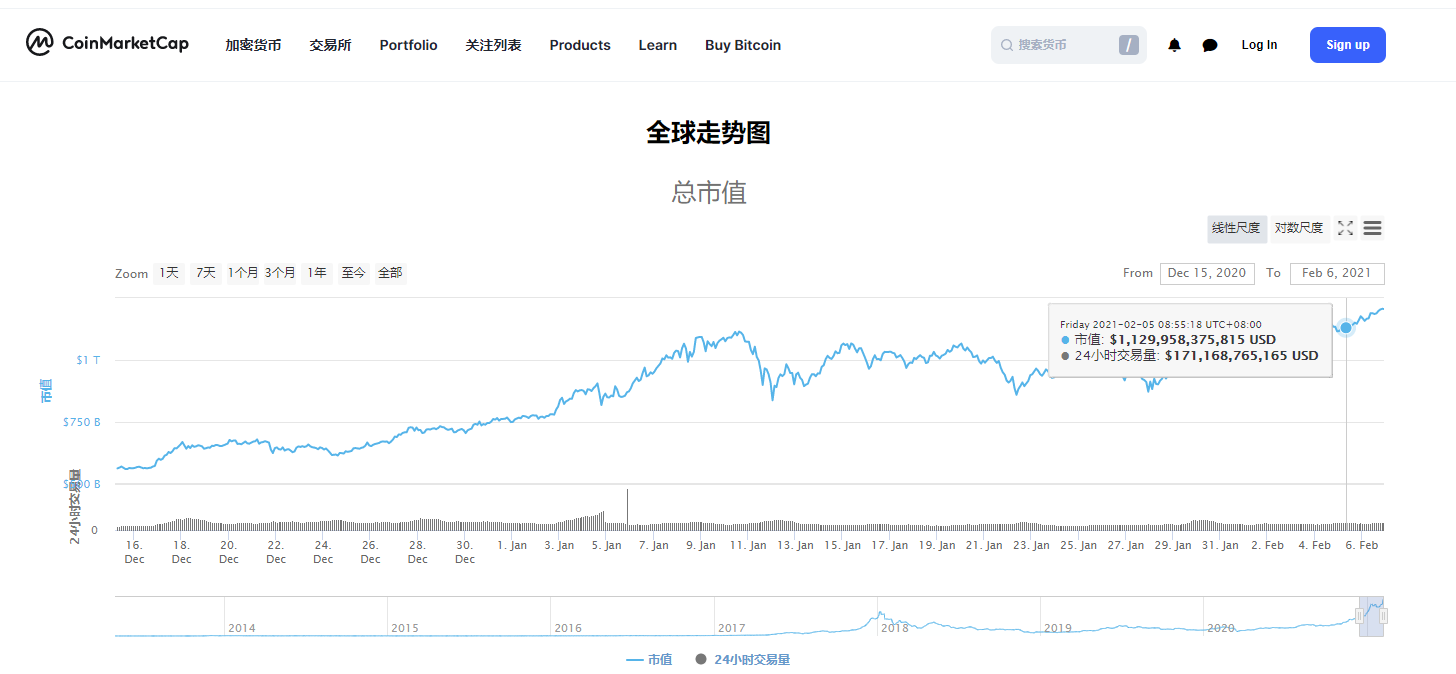The width and height of the screenshot is (1456, 674).
Task: Select the 全部 zoom option
Action: 390,272
